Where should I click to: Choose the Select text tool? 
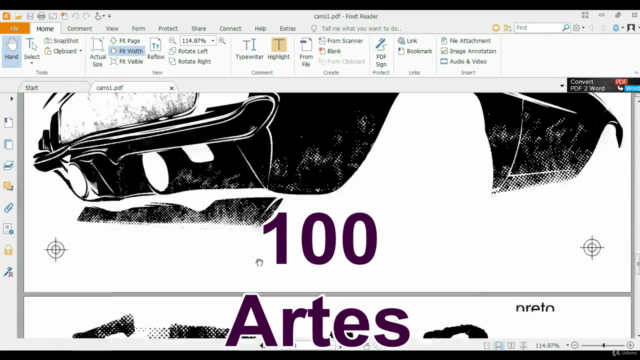click(x=31, y=50)
